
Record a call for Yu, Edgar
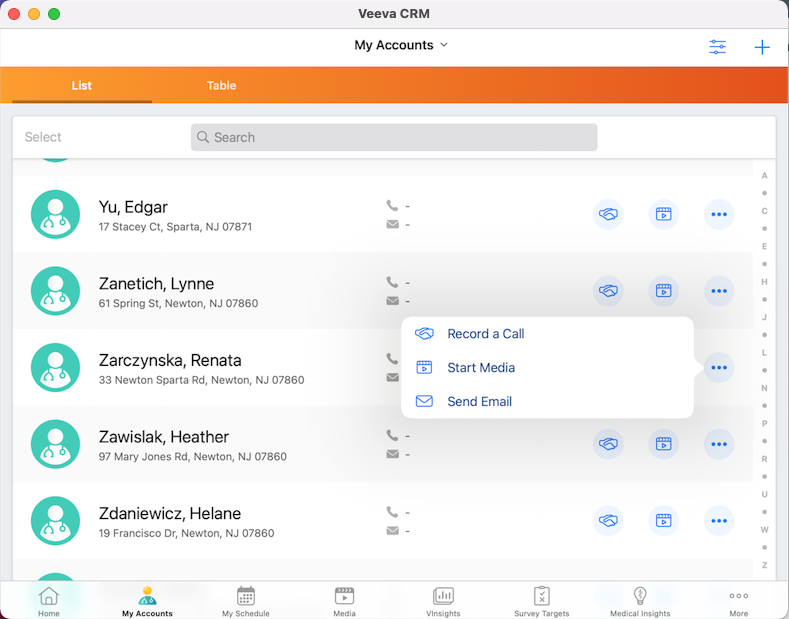tap(607, 214)
